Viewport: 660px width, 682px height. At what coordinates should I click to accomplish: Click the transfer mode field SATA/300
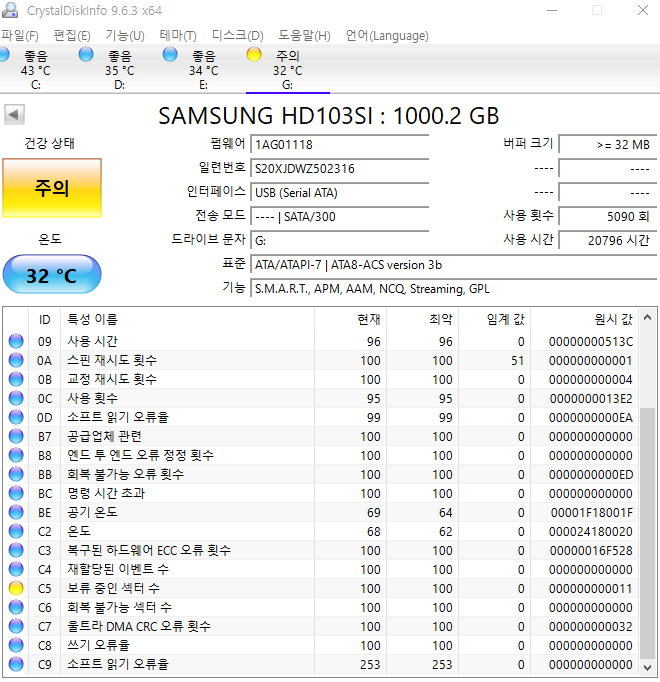point(340,216)
